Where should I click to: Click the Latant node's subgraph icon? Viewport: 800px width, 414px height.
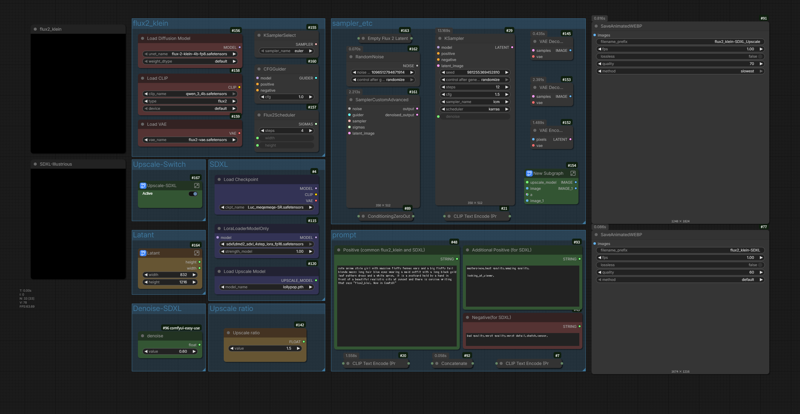[x=197, y=253]
